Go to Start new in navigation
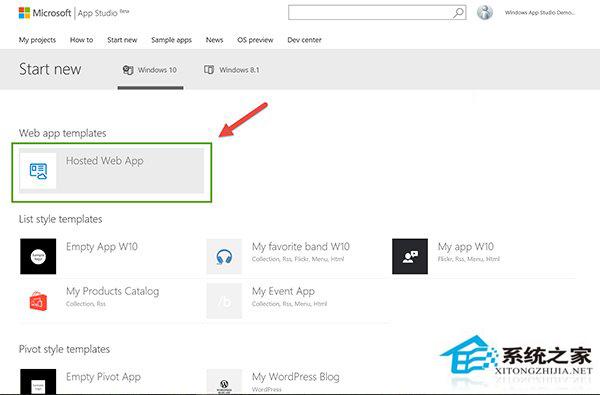The width and height of the screenshot is (600, 395). point(122,40)
